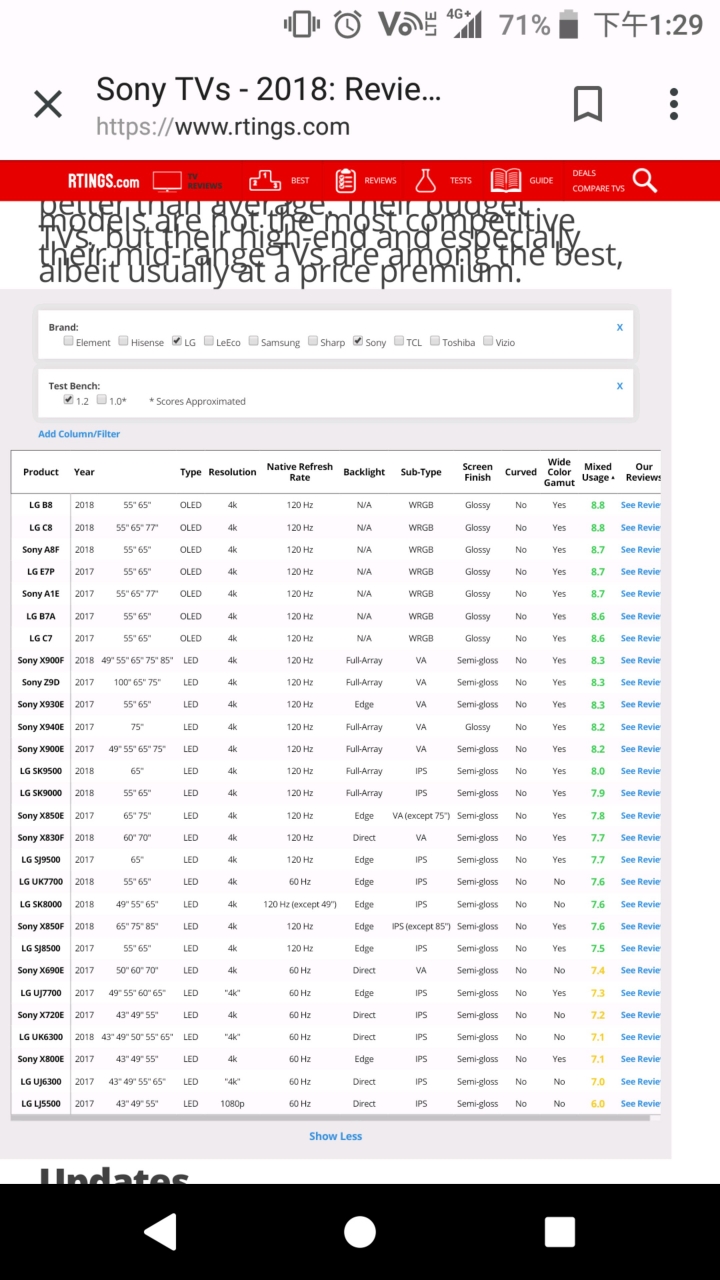
Task: Open DEALS in the nav bar
Action: pyautogui.click(x=584, y=173)
